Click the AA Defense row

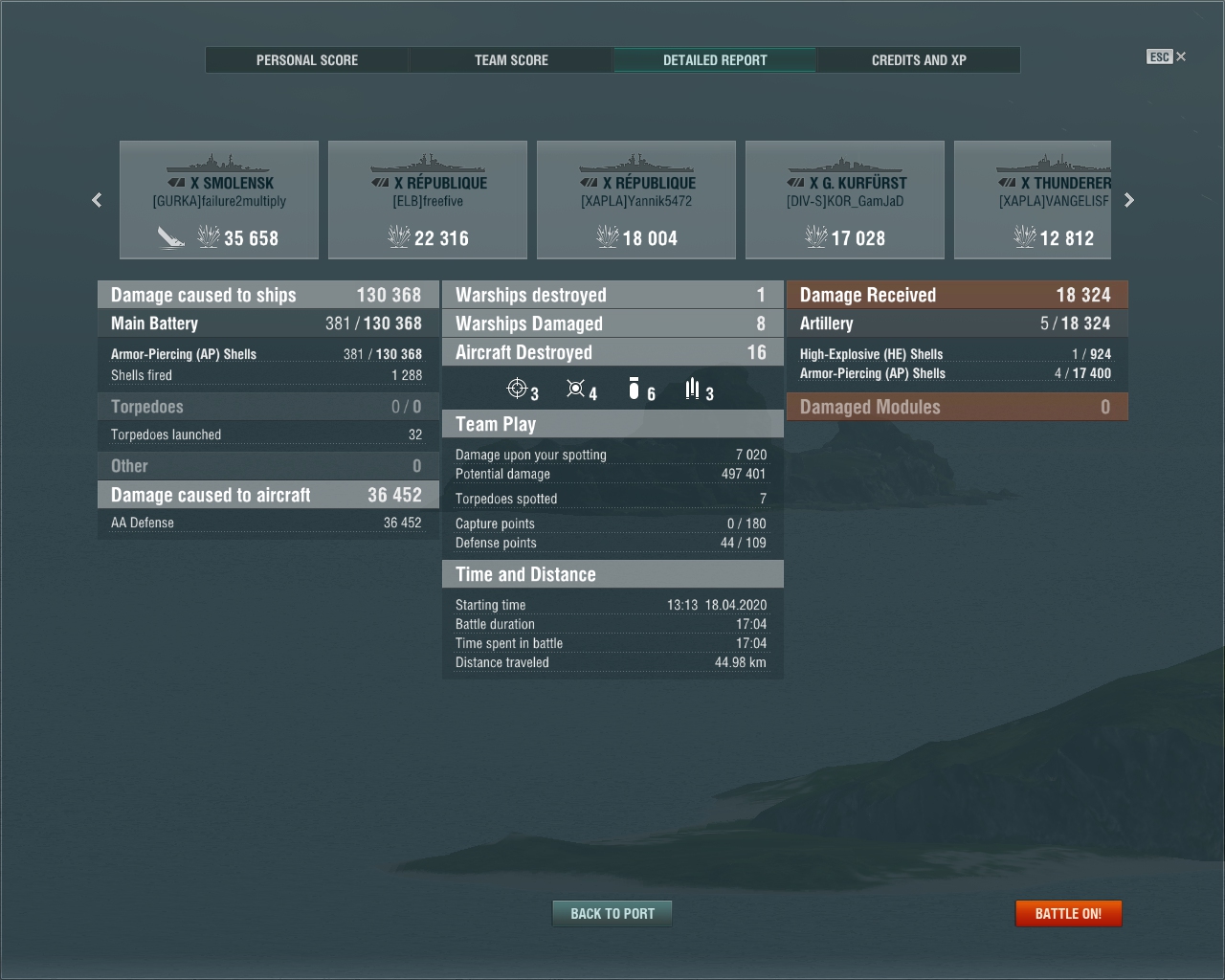tap(268, 523)
